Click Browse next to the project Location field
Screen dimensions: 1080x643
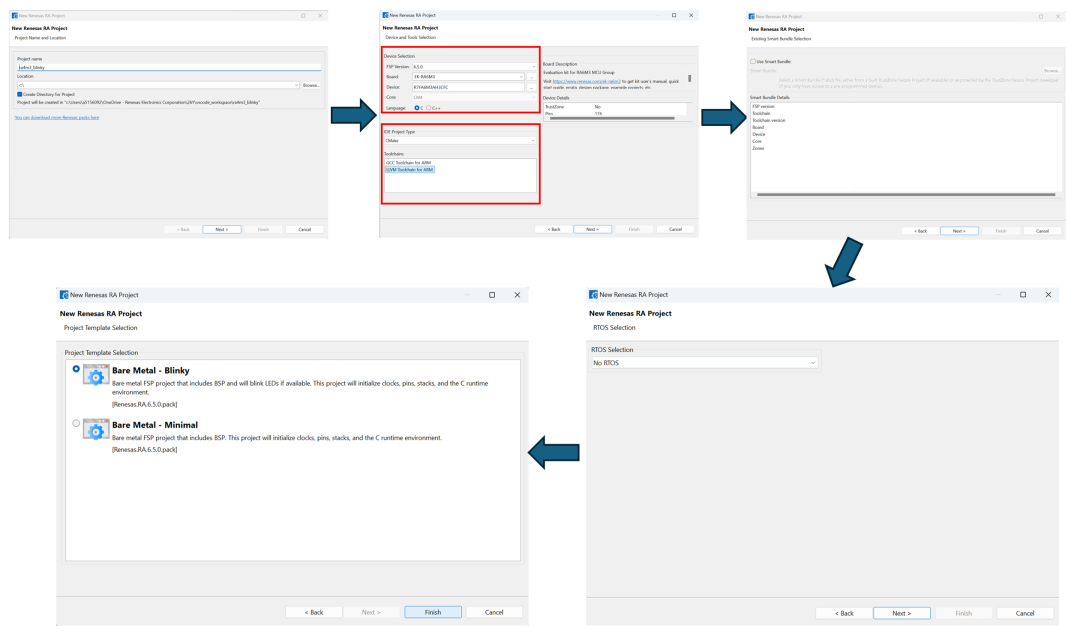click(x=311, y=85)
